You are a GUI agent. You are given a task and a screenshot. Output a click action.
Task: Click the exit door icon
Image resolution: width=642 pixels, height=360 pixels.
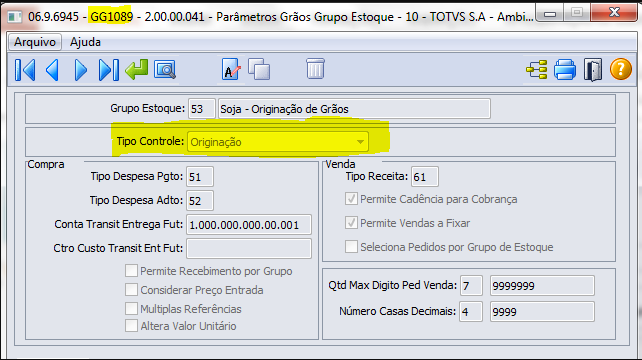(x=593, y=70)
